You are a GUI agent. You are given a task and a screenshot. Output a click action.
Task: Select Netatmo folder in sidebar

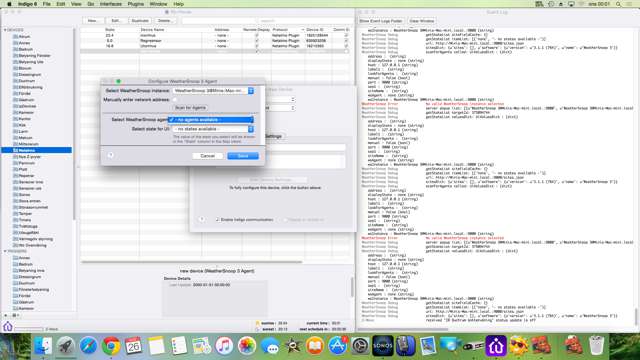(x=37, y=150)
